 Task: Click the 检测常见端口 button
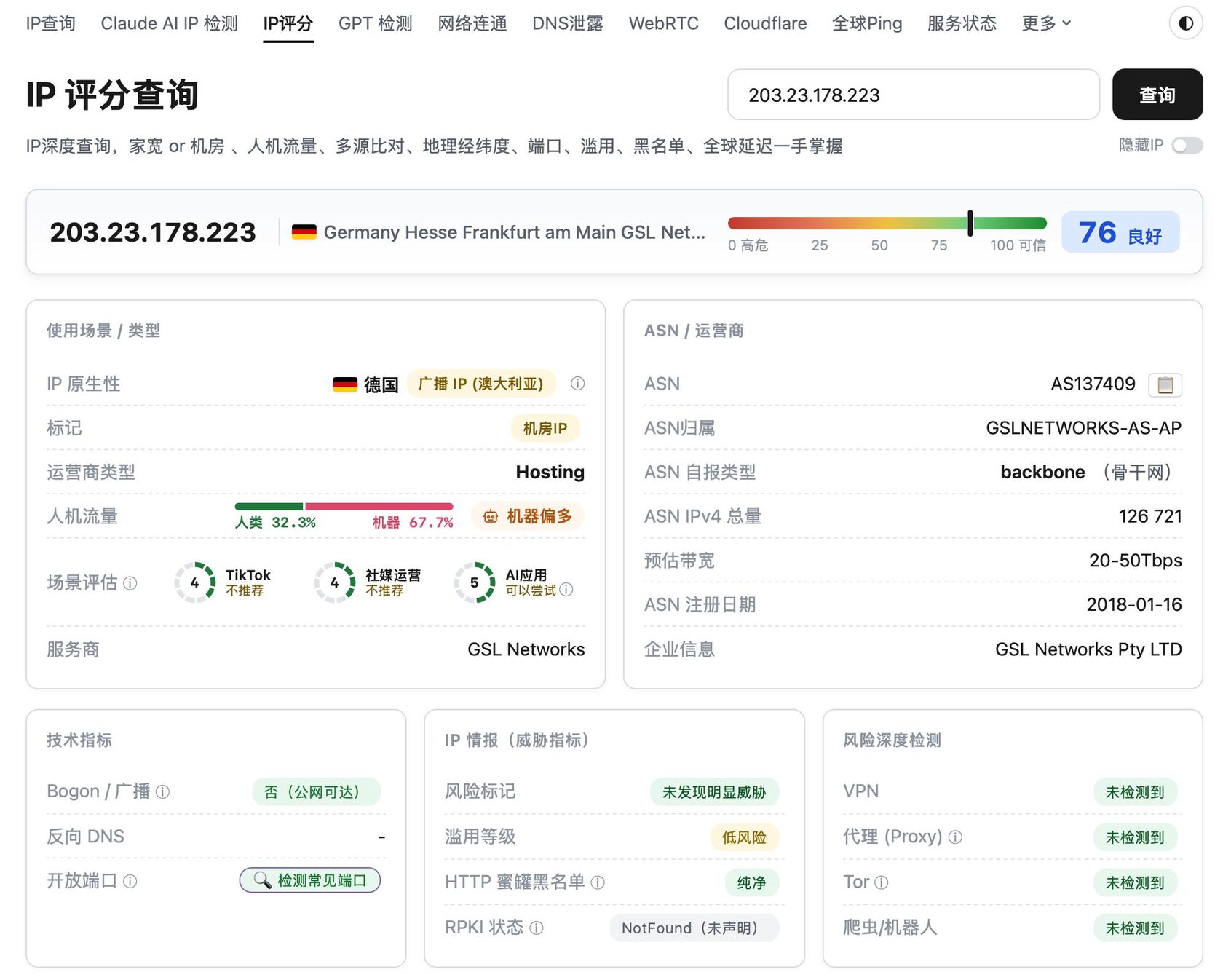coord(310,880)
